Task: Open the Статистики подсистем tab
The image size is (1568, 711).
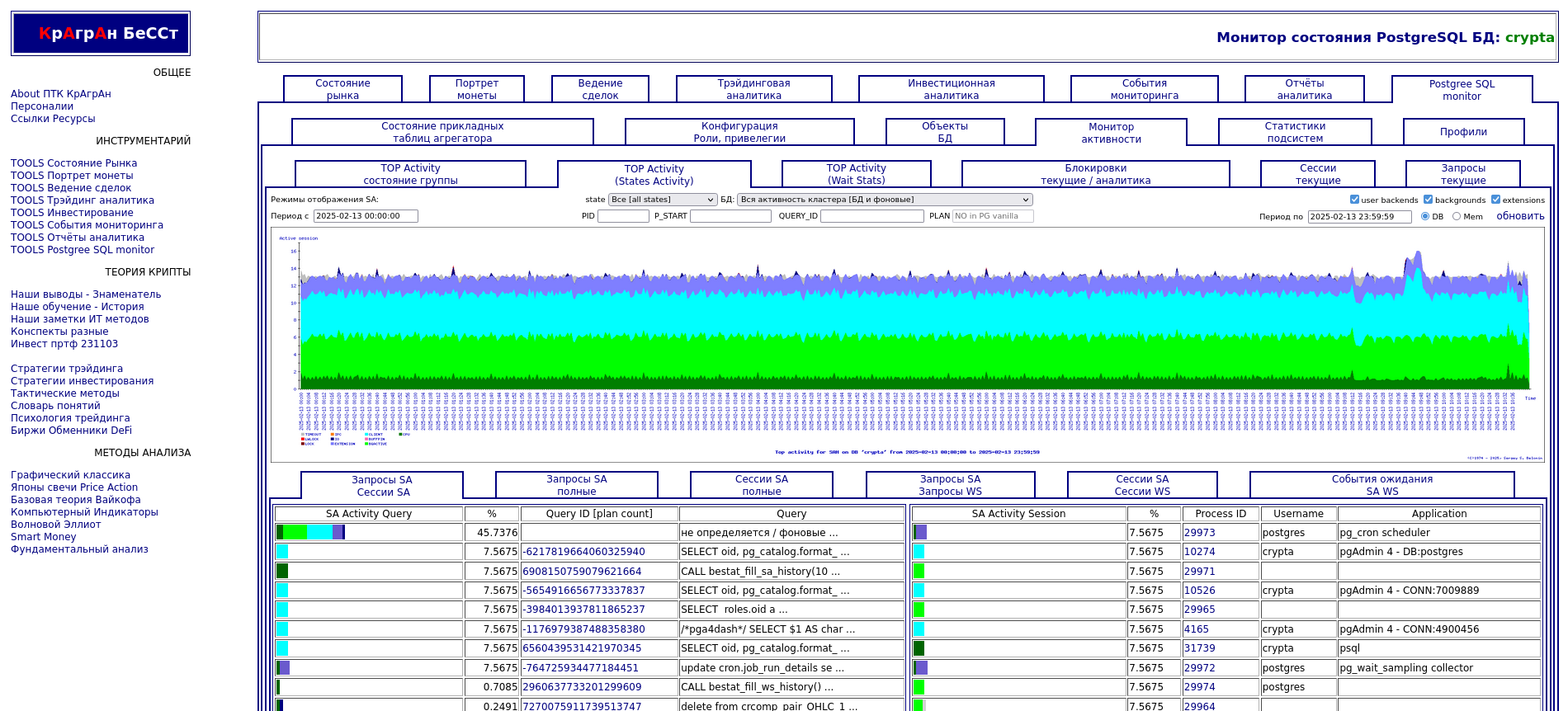Action: click(x=1294, y=132)
